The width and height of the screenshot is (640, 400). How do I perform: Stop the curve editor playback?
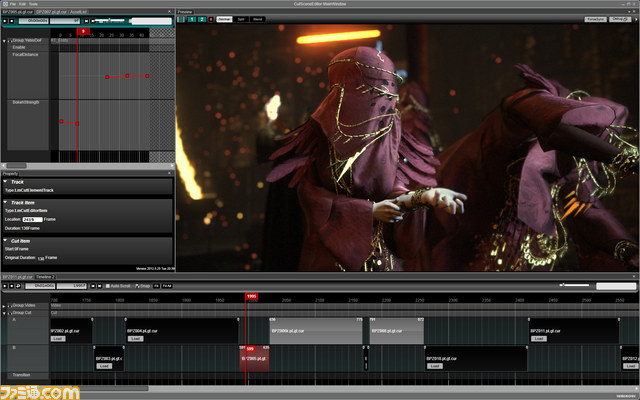[11, 21]
